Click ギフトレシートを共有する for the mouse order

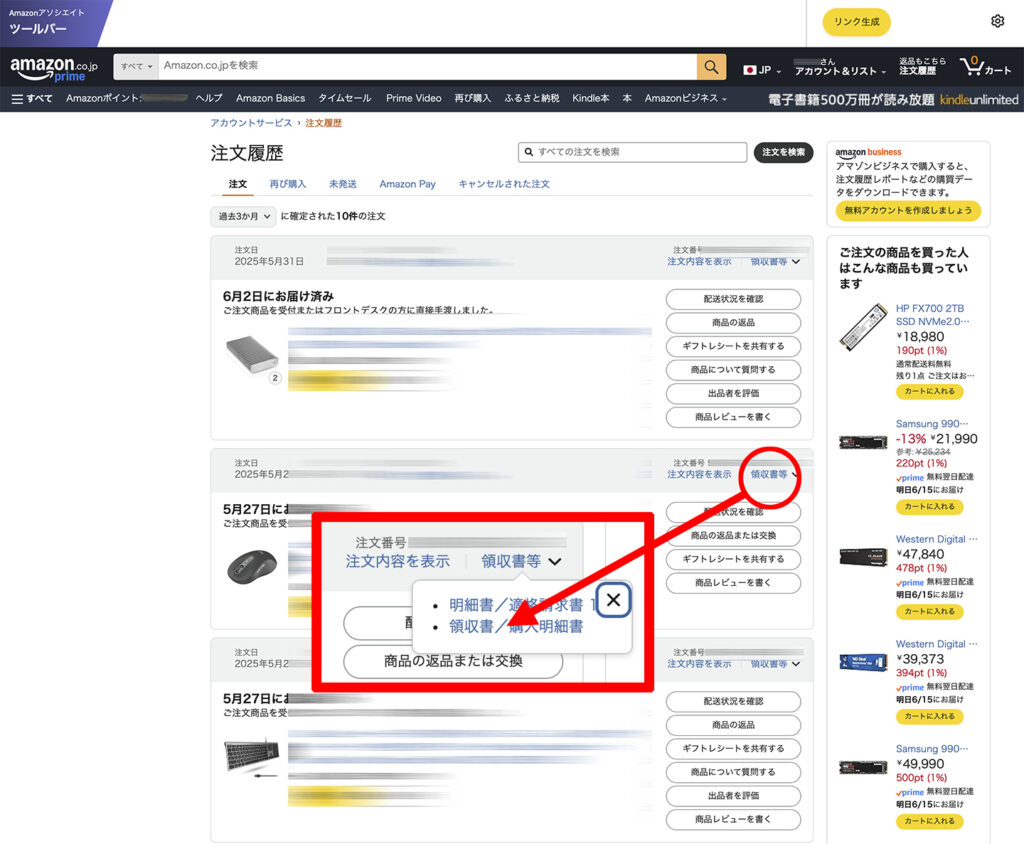coord(733,559)
